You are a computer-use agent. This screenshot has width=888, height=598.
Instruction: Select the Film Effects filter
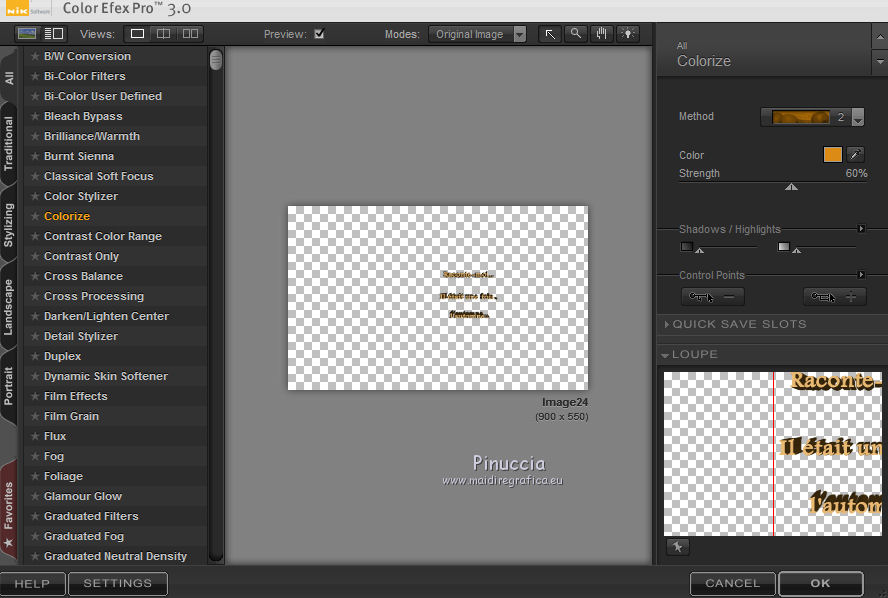point(76,396)
